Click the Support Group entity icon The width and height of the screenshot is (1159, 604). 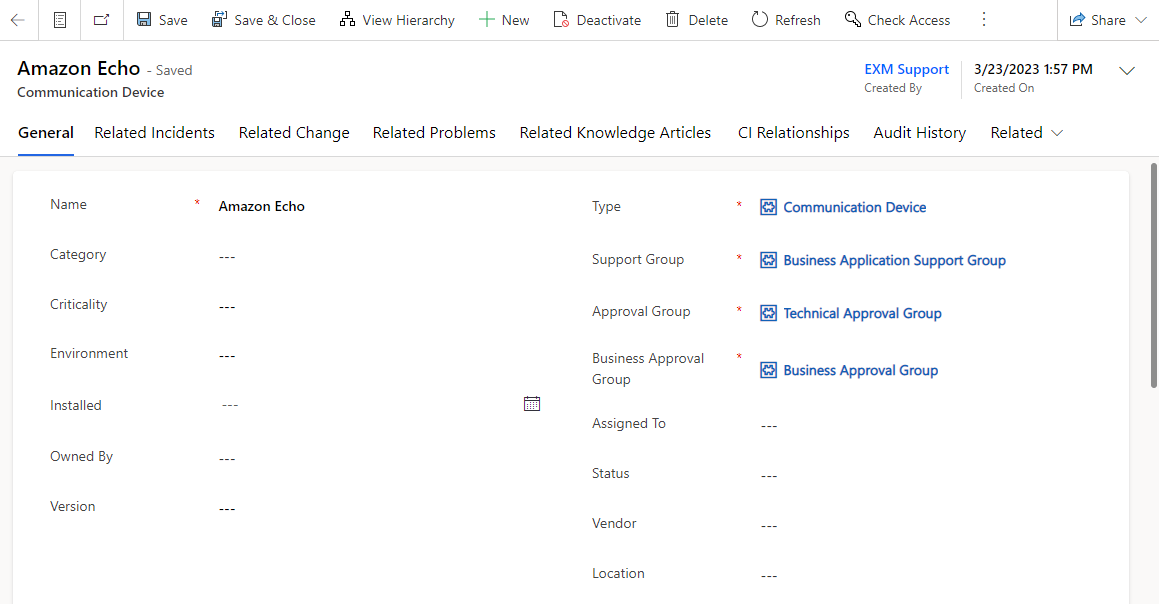pyautogui.click(x=769, y=260)
